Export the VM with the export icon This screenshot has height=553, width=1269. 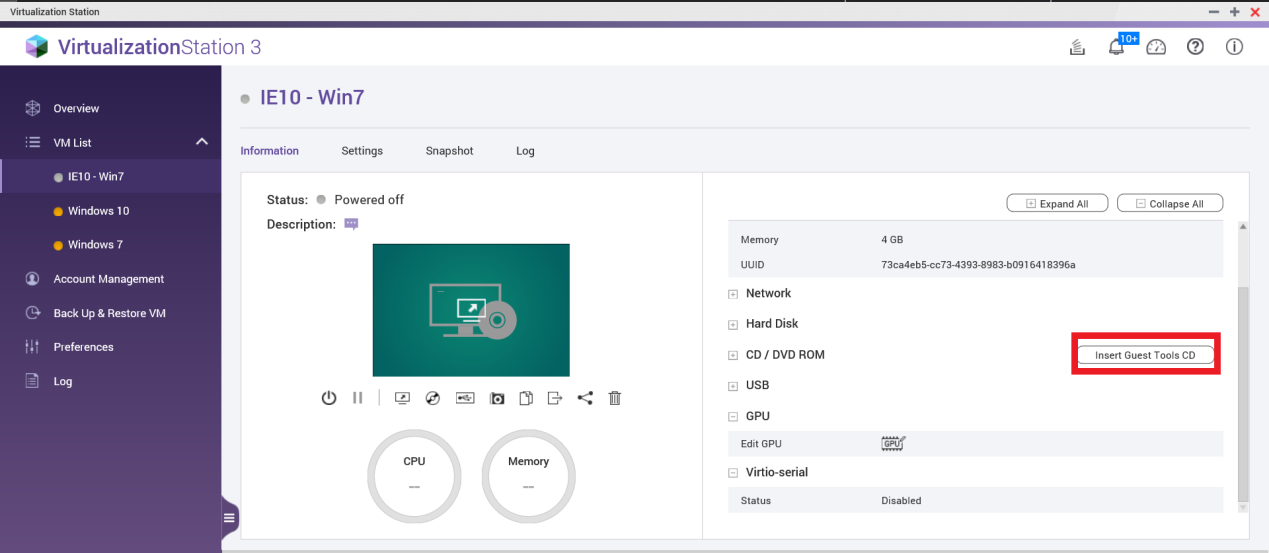point(555,398)
